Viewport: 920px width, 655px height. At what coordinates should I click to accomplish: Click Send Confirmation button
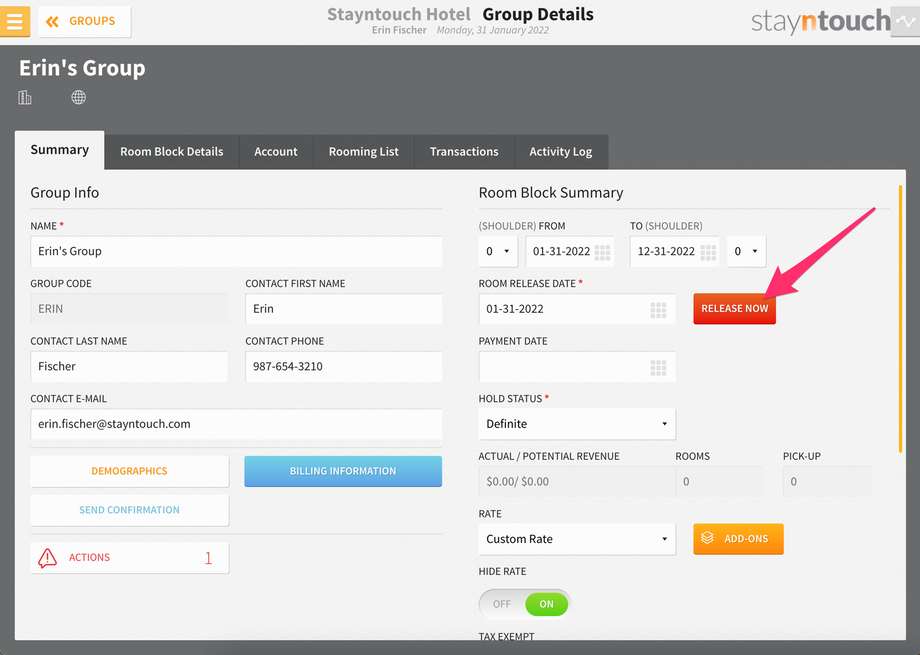130,510
